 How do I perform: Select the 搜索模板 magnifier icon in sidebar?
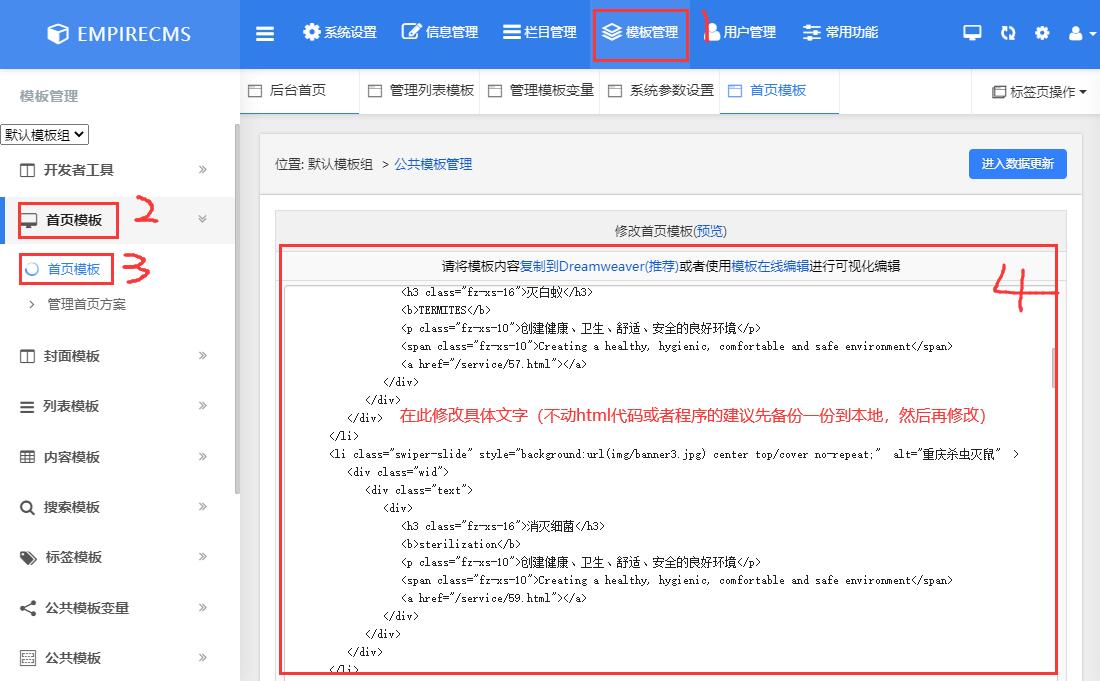click(x=25, y=507)
